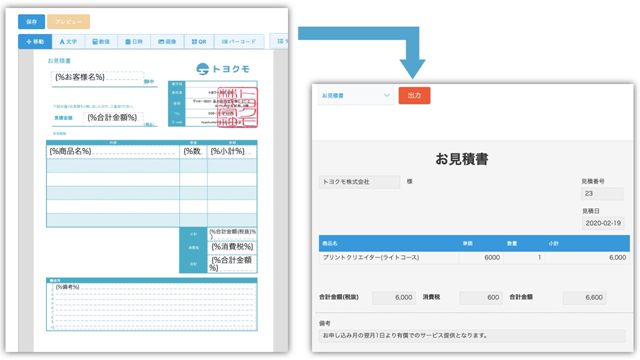640x360 pixels.
Task: Select the 数値 number tool
Action: tap(101, 42)
